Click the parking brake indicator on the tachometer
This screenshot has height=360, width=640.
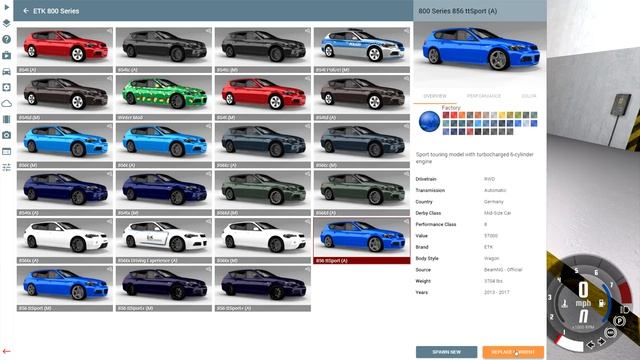[619, 321]
